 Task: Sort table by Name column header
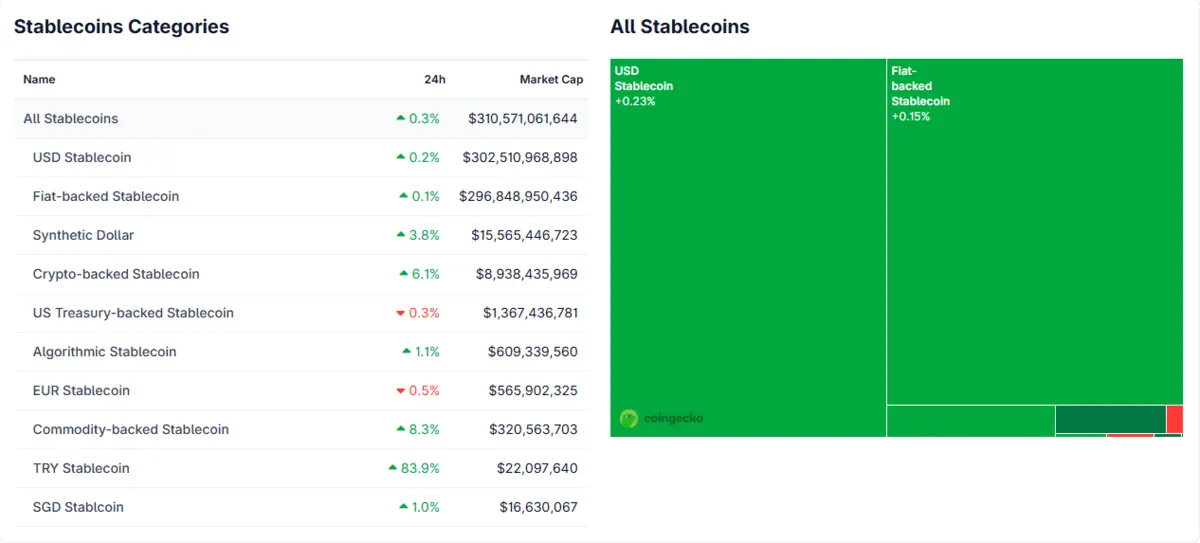click(39, 79)
